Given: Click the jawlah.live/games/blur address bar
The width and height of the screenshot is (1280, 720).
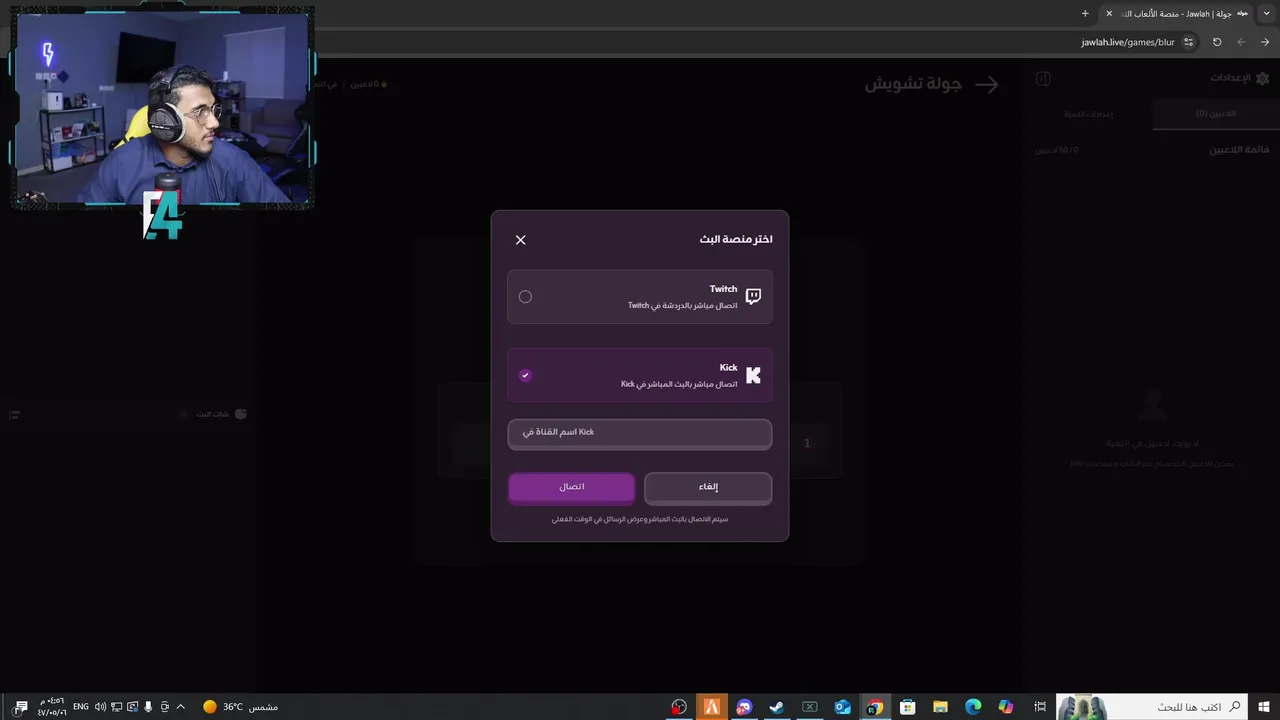Looking at the screenshot, I should (1127, 43).
